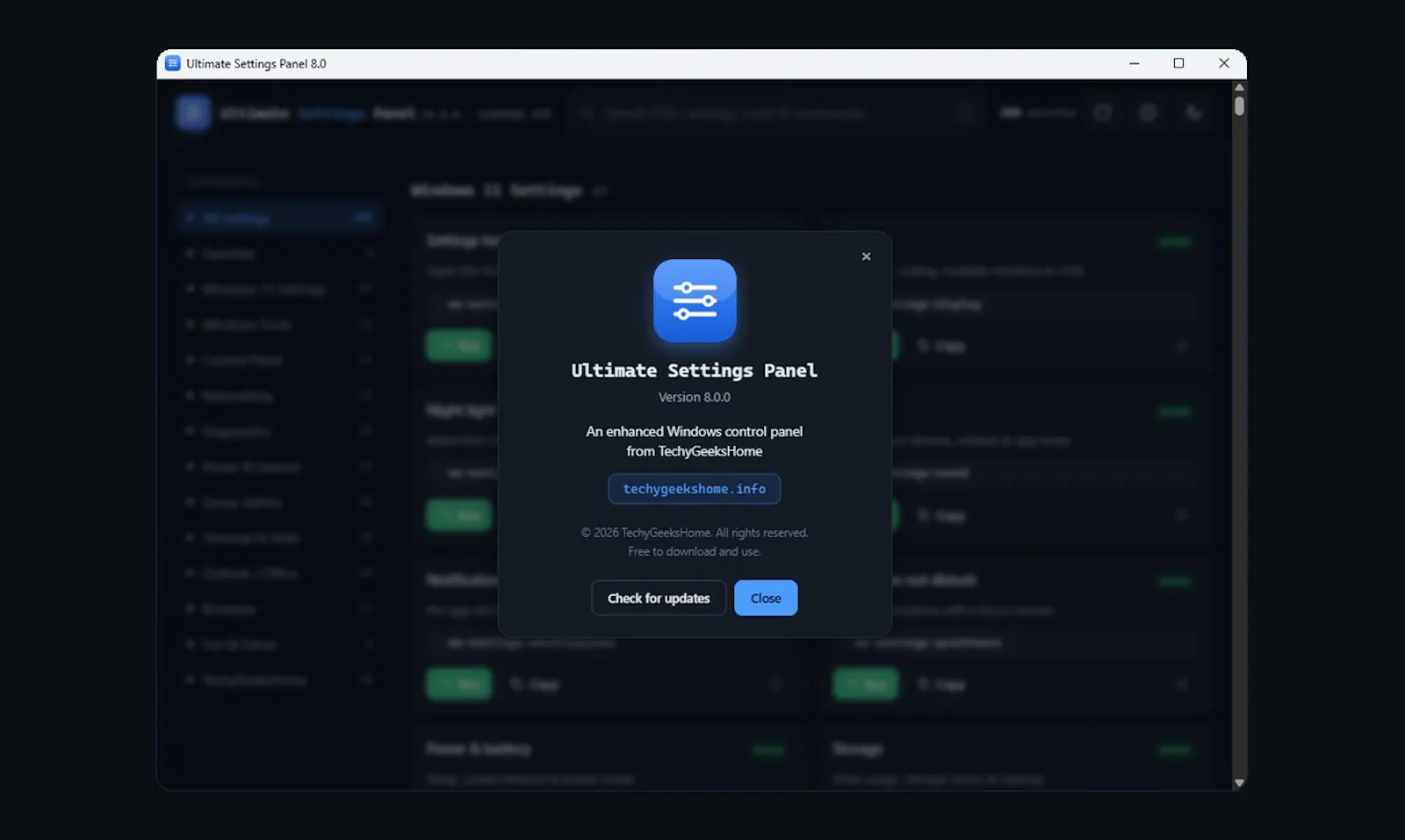The height and width of the screenshot is (840, 1405).
Task: Minimize the Ultimate Settings Panel window
Action: pyautogui.click(x=1134, y=63)
